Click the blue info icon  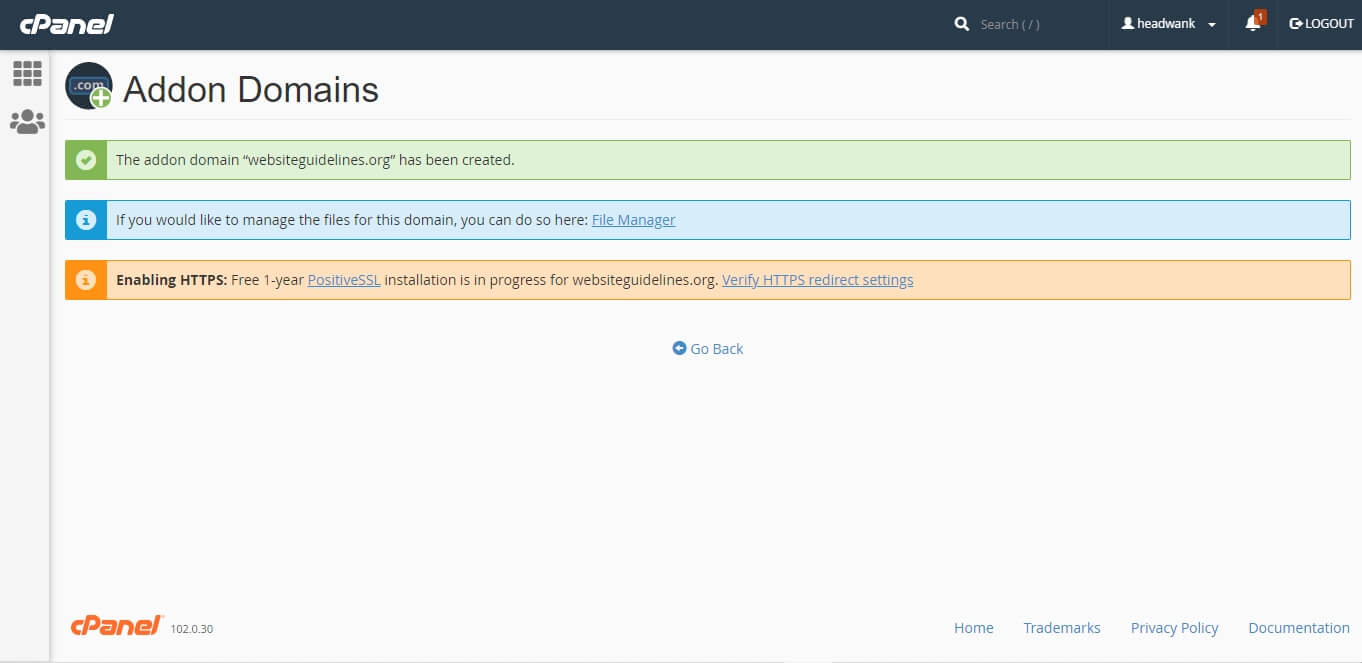(86, 220)
